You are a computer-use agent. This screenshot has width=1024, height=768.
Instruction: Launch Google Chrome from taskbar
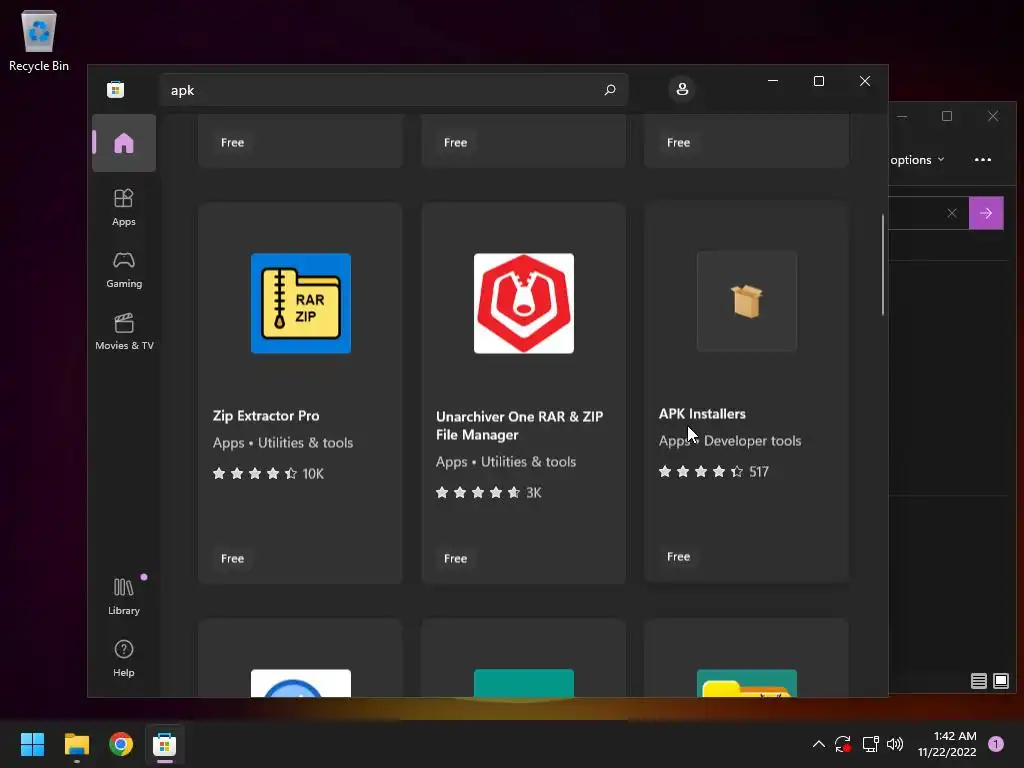pyautogui.click(x=121, y=744)
